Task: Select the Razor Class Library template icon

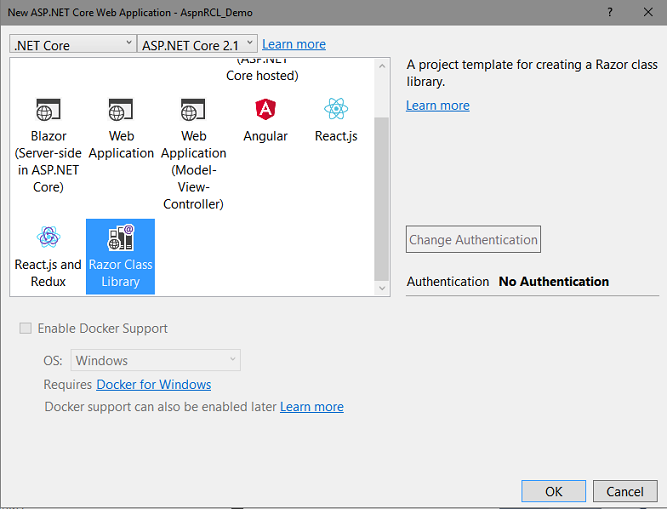Action: click(x=121, y=237)
